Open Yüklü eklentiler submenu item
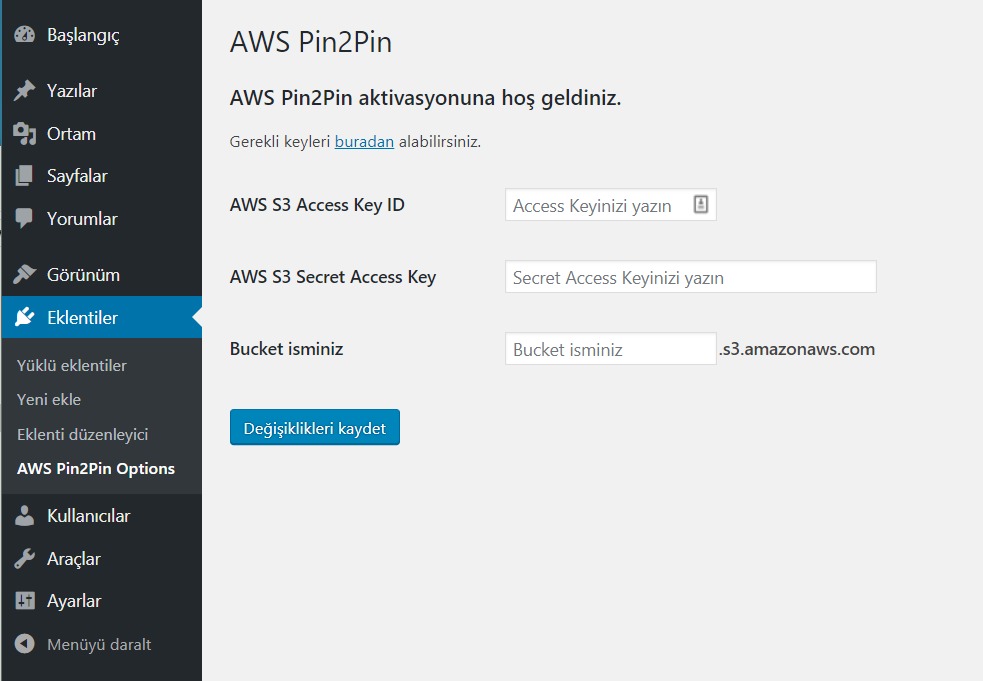 click(x=71, y=366)
